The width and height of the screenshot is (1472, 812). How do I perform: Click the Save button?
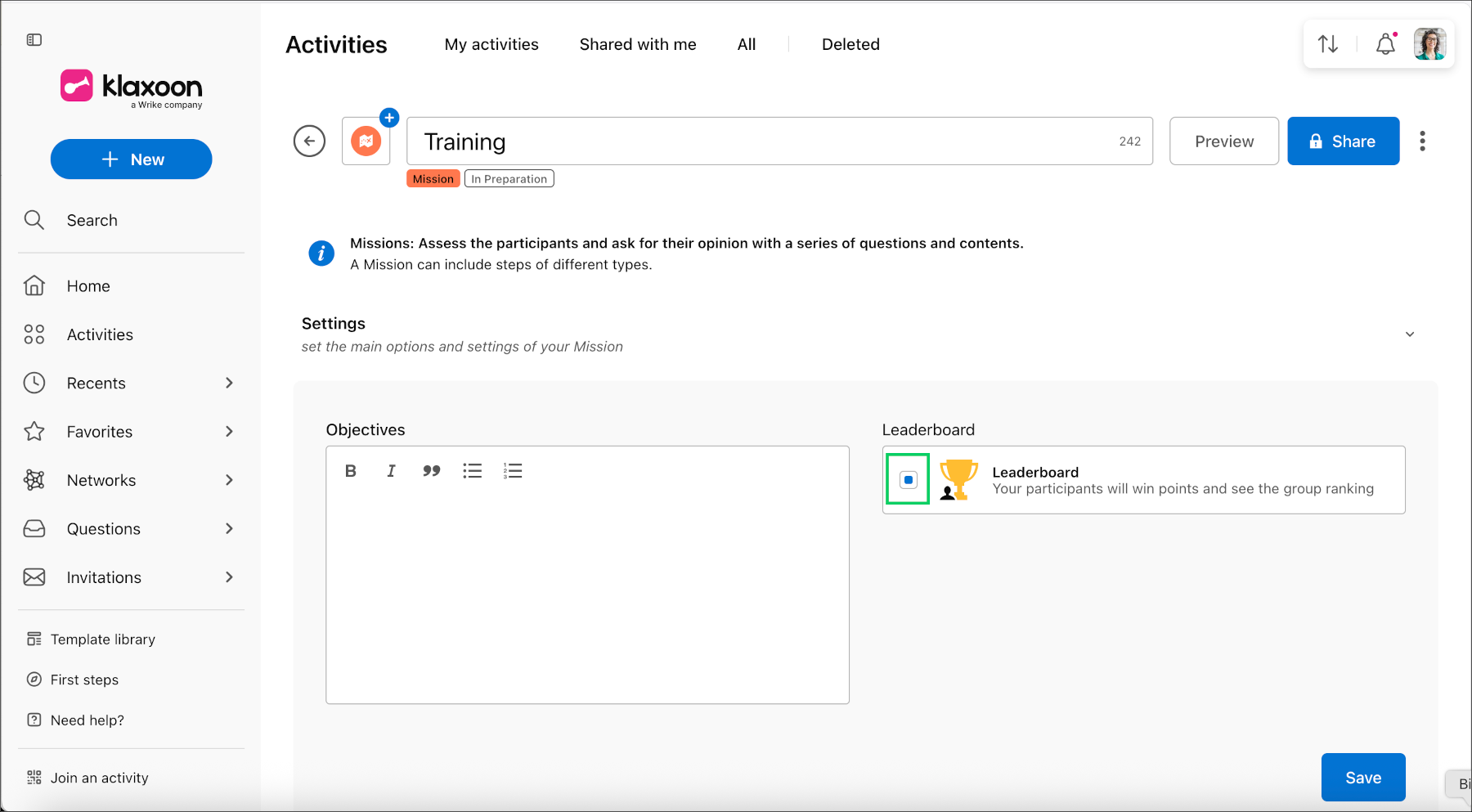[x=1363, y=778]
